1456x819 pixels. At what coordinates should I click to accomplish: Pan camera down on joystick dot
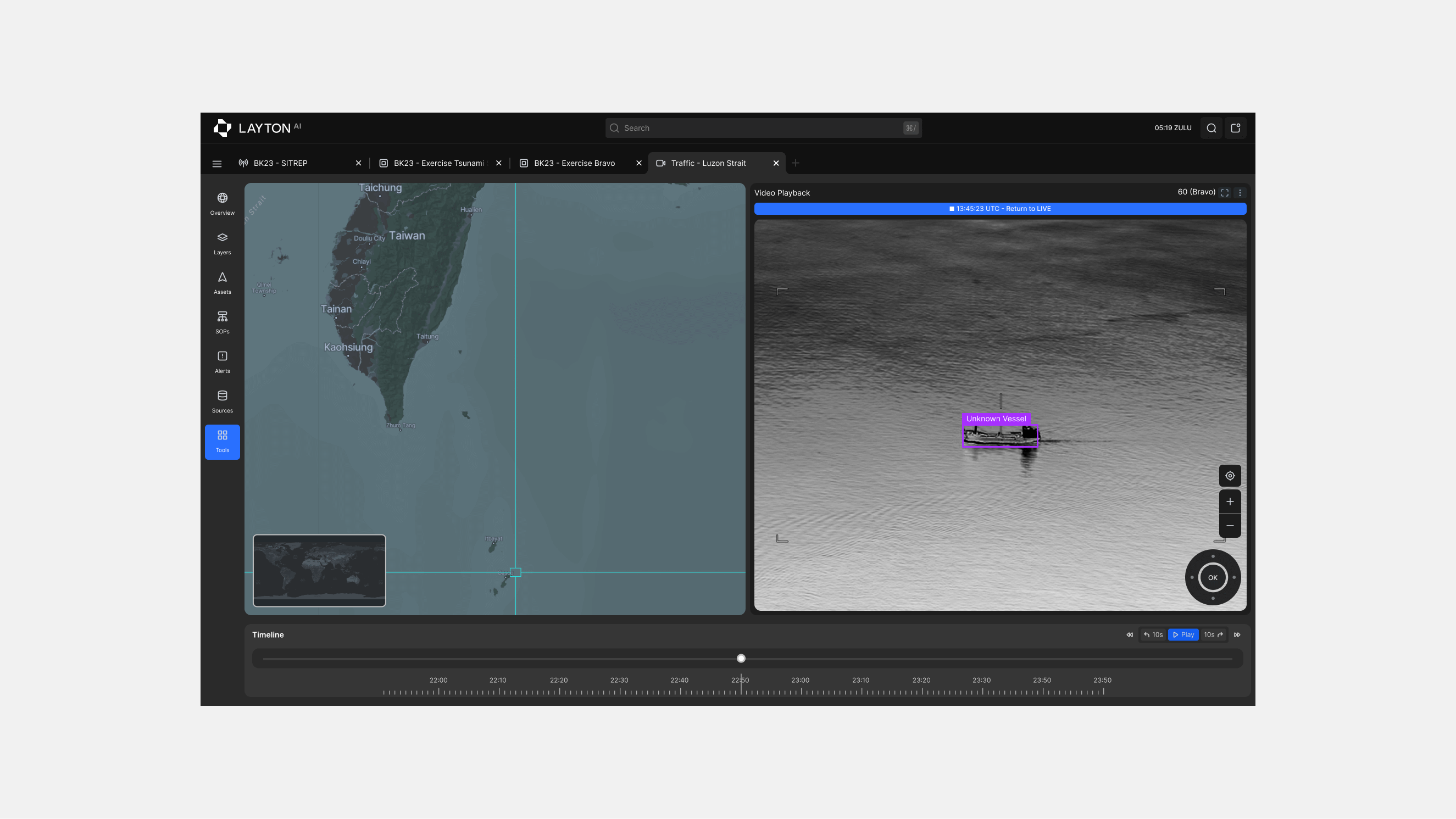click(1213, 599)
